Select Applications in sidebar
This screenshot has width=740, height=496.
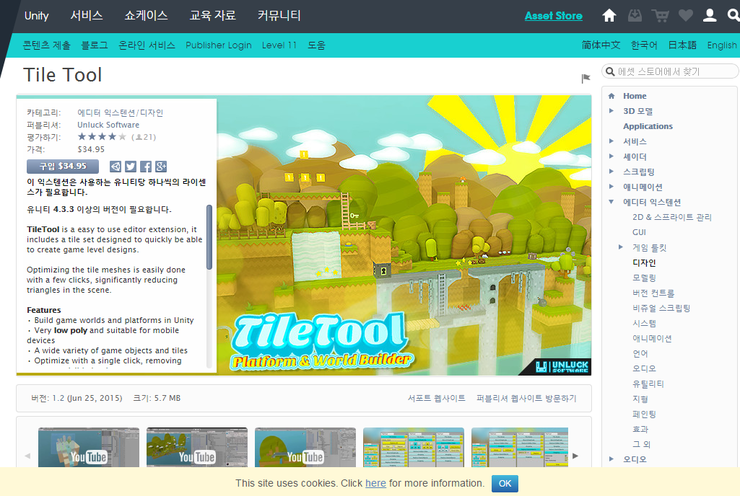click(x=648, y=126)
